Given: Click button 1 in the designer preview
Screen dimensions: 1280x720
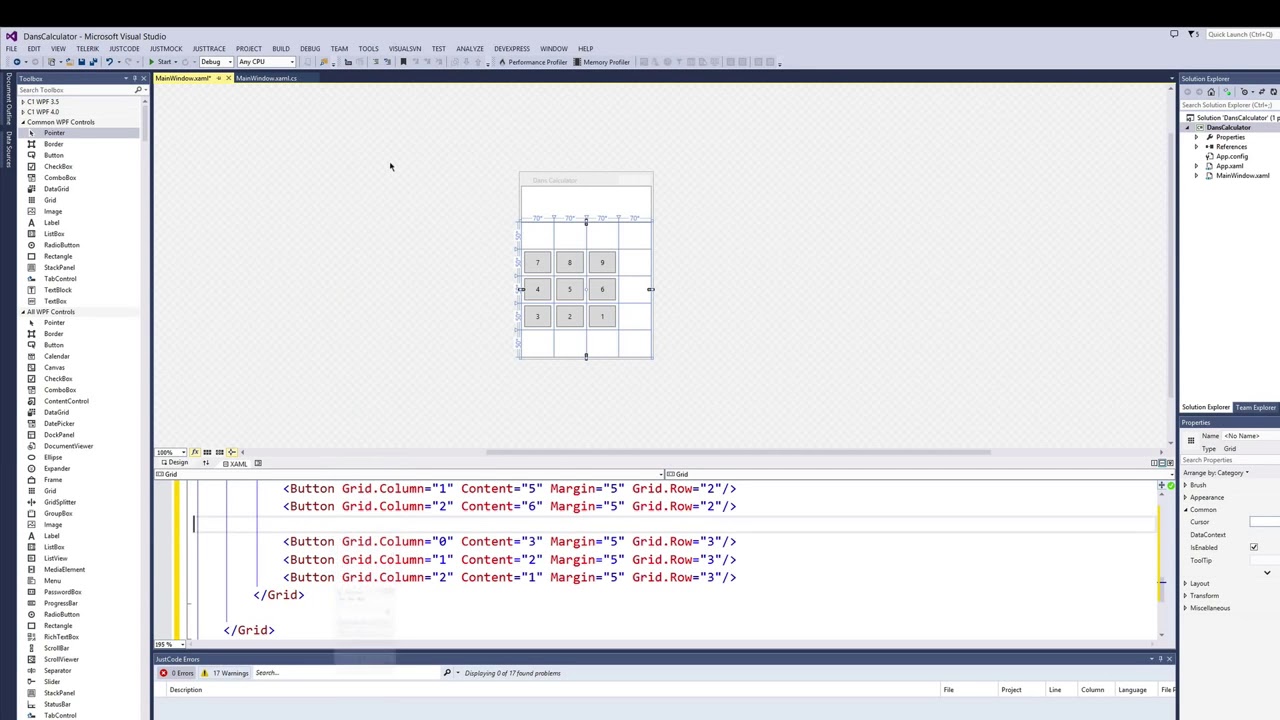Looking at the screenshot, I should (602, 317).
